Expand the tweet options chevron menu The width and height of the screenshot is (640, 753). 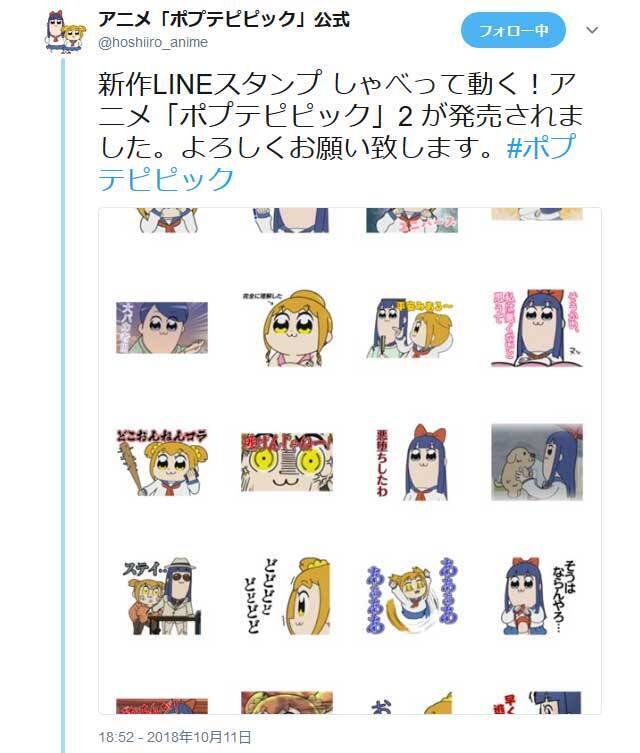[592, 30]
